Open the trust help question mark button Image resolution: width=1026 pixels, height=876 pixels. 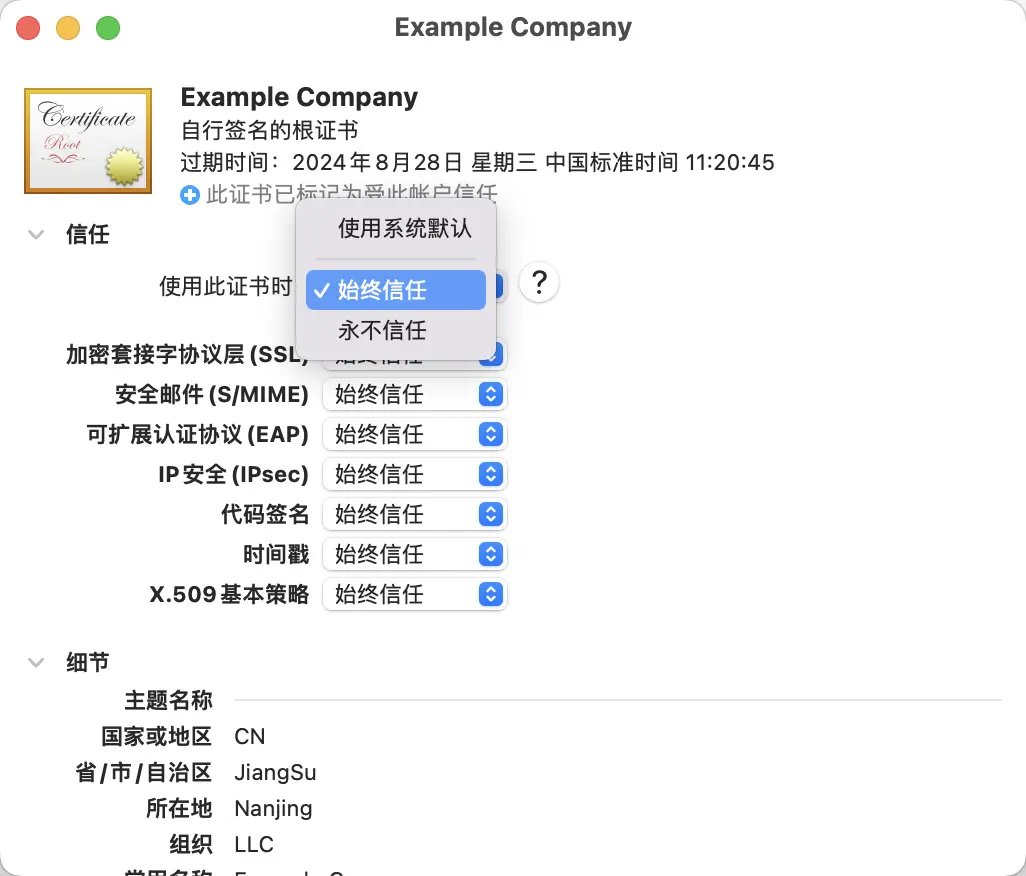coord(539,283)
